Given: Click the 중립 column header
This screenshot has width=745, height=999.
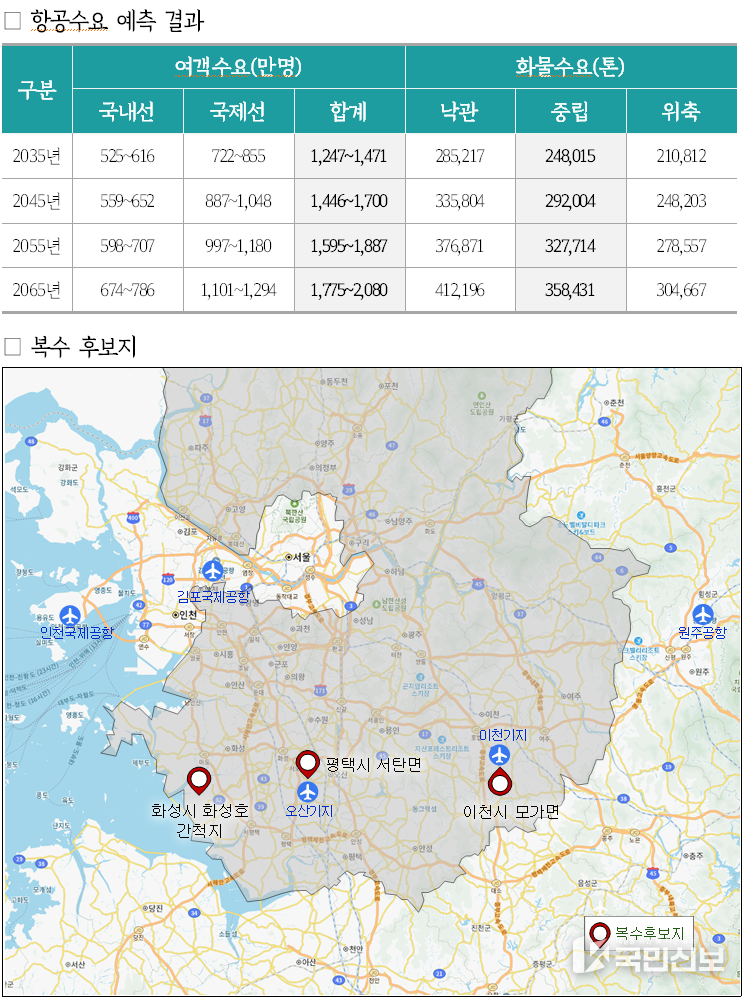Looking at the screenshot, I should [x=570, y=111].
